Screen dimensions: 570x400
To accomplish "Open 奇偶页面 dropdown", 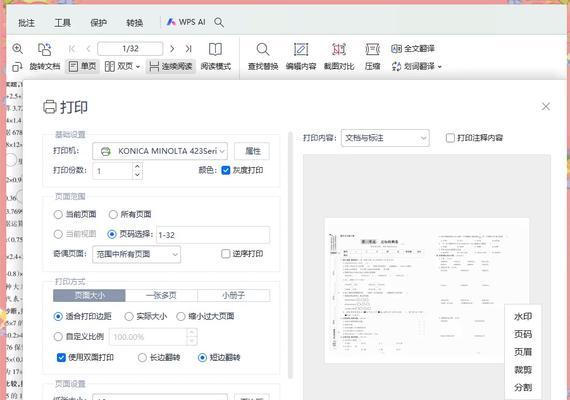I will [136, 254].
